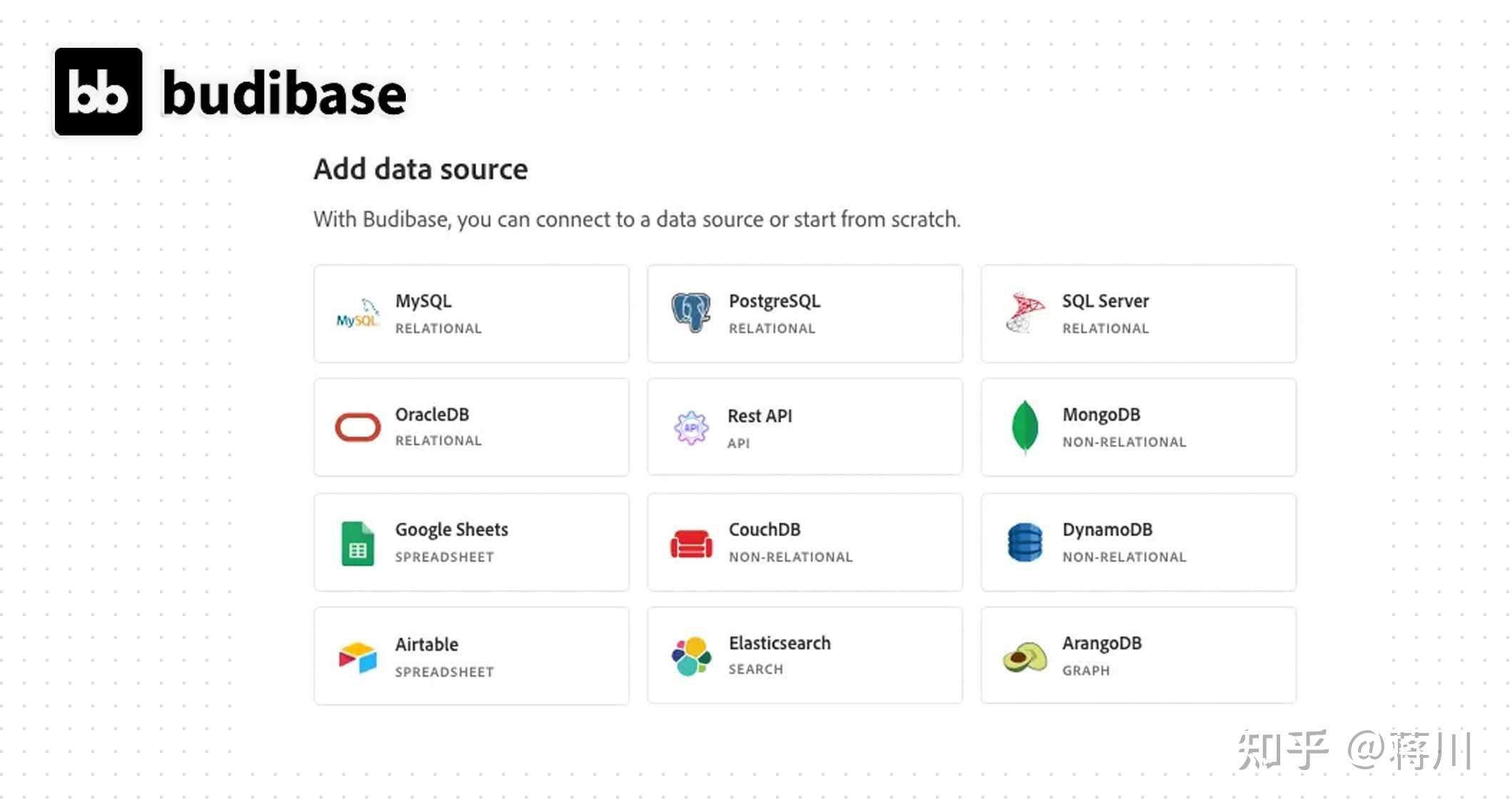Select the MongoDB label text
The image size is (1512, 810).
tap(1100, 414)
